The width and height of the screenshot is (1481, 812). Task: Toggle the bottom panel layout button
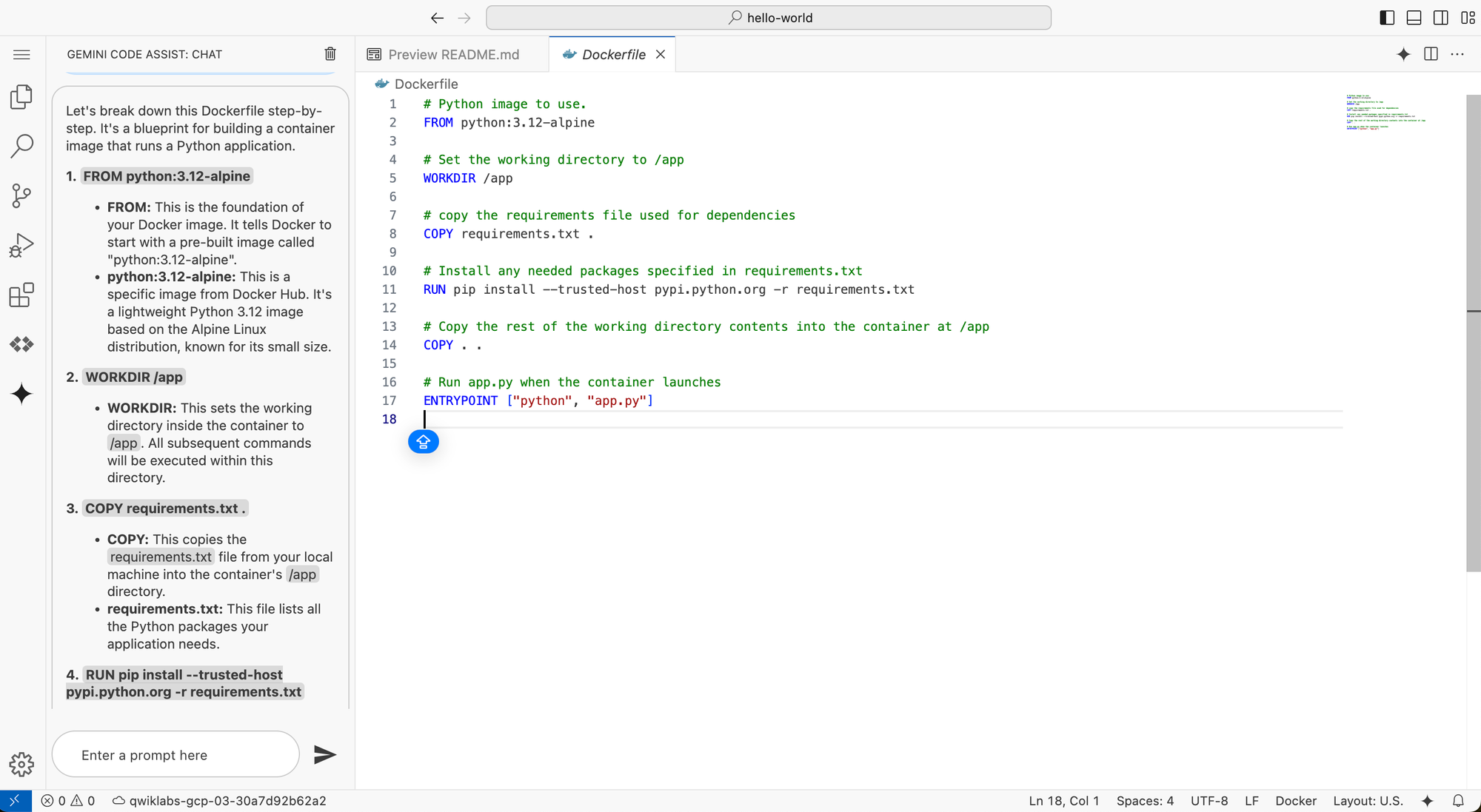pyautogui.click(x=1414, y=18)
